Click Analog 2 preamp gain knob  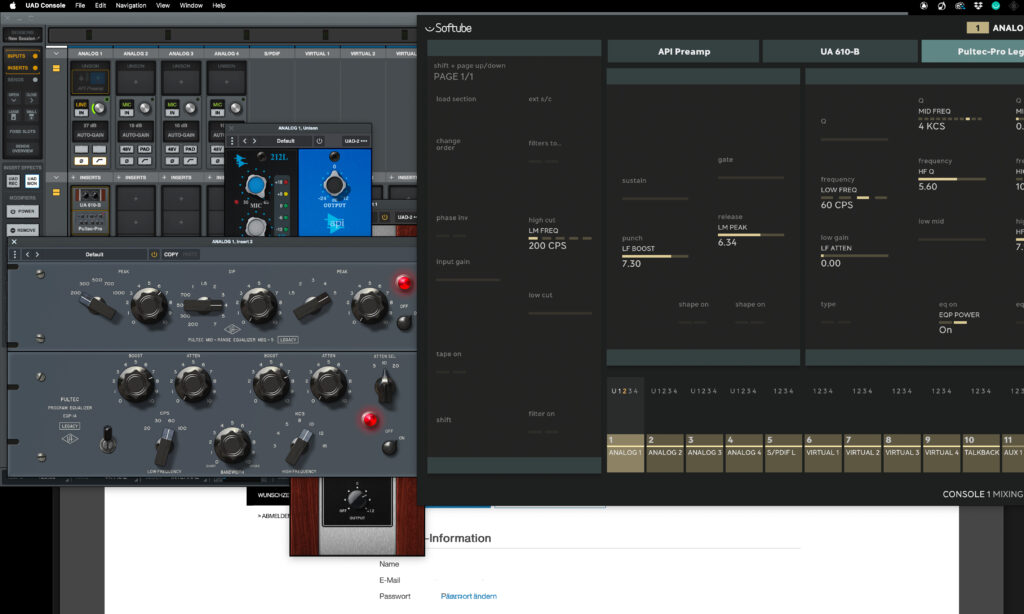[x=145, y=108]
